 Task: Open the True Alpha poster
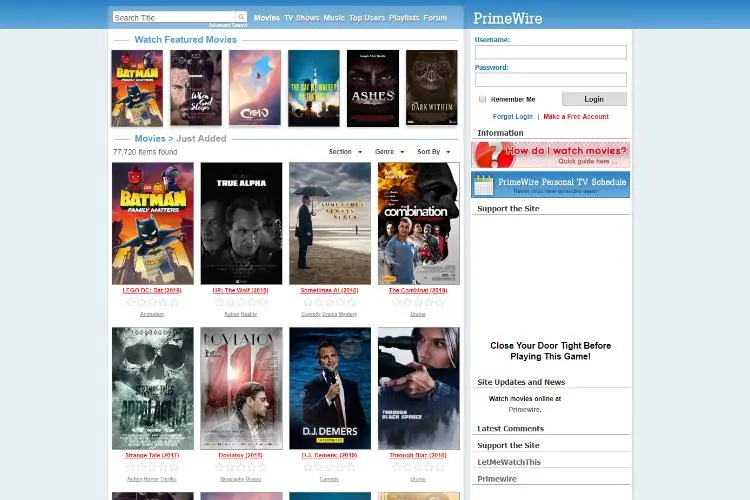click(241, 223)
